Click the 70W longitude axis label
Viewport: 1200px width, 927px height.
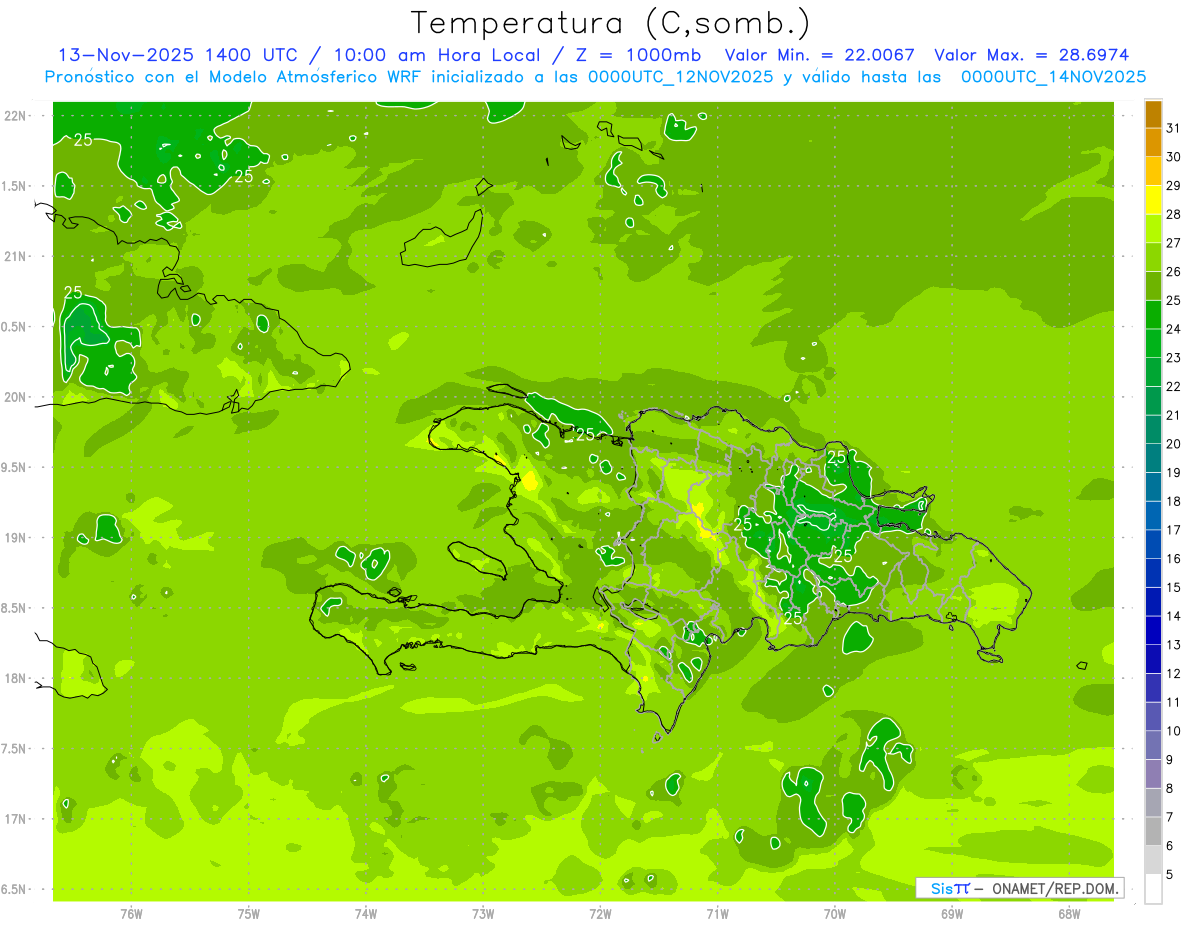tap(835, 914)
